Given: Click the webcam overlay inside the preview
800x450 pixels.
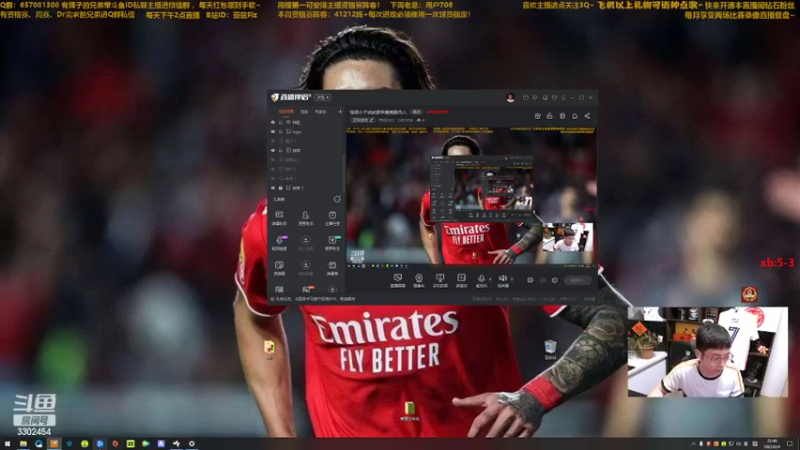Looking at the screenshot, I should [567, 237].
